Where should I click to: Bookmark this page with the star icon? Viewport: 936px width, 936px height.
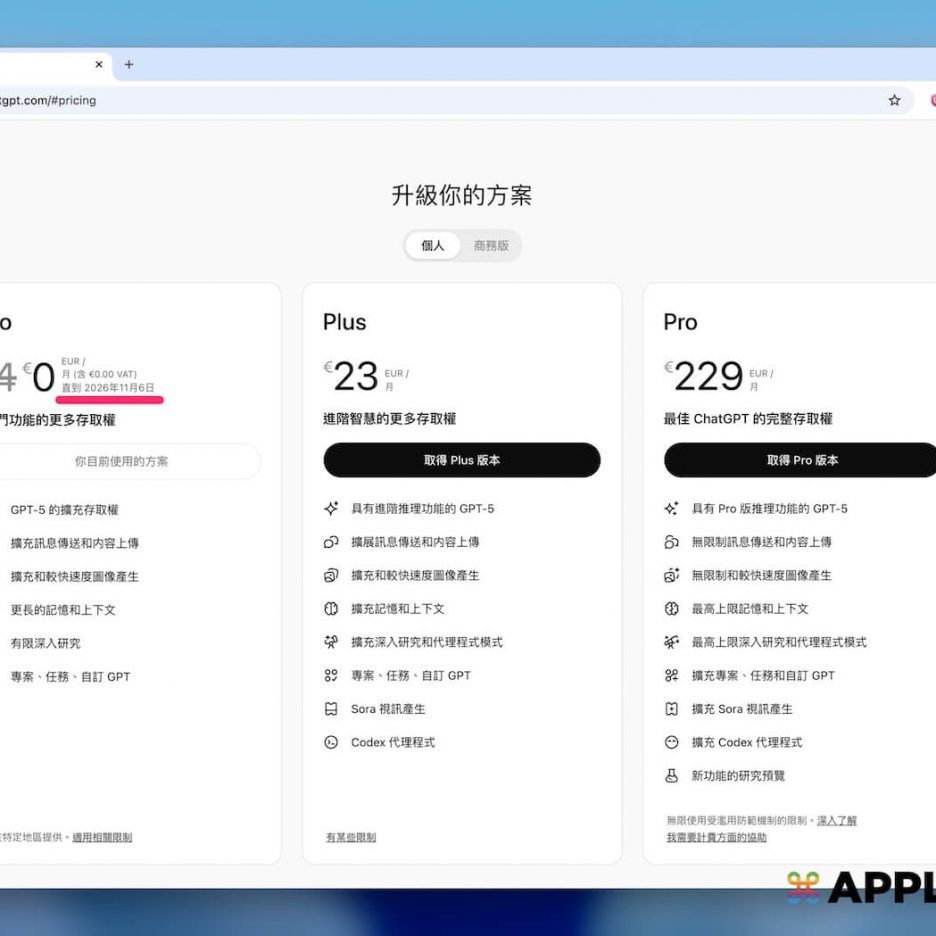point(894,100)
